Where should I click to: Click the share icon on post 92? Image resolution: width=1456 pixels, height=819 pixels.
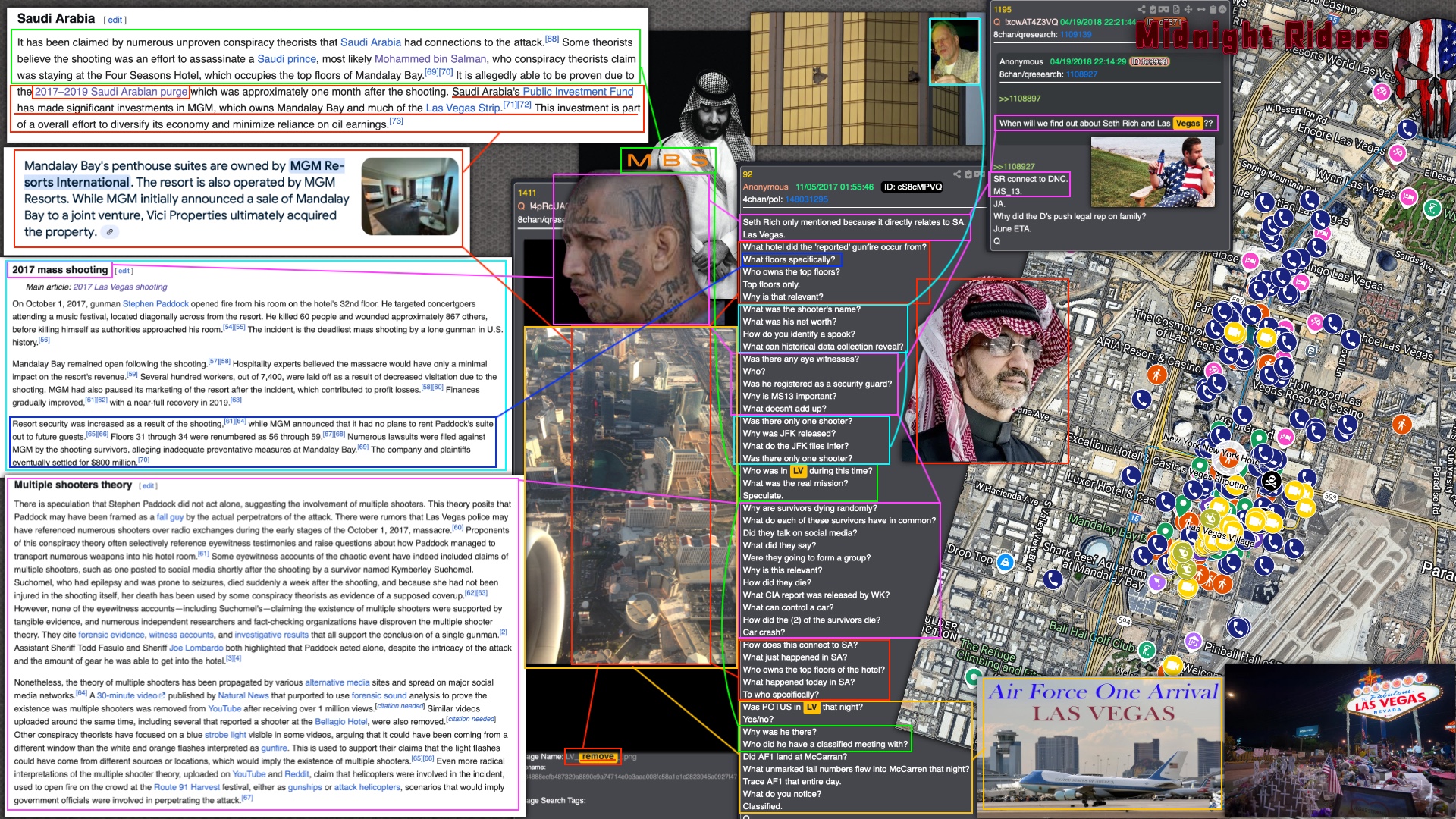[x=957, y=174]
